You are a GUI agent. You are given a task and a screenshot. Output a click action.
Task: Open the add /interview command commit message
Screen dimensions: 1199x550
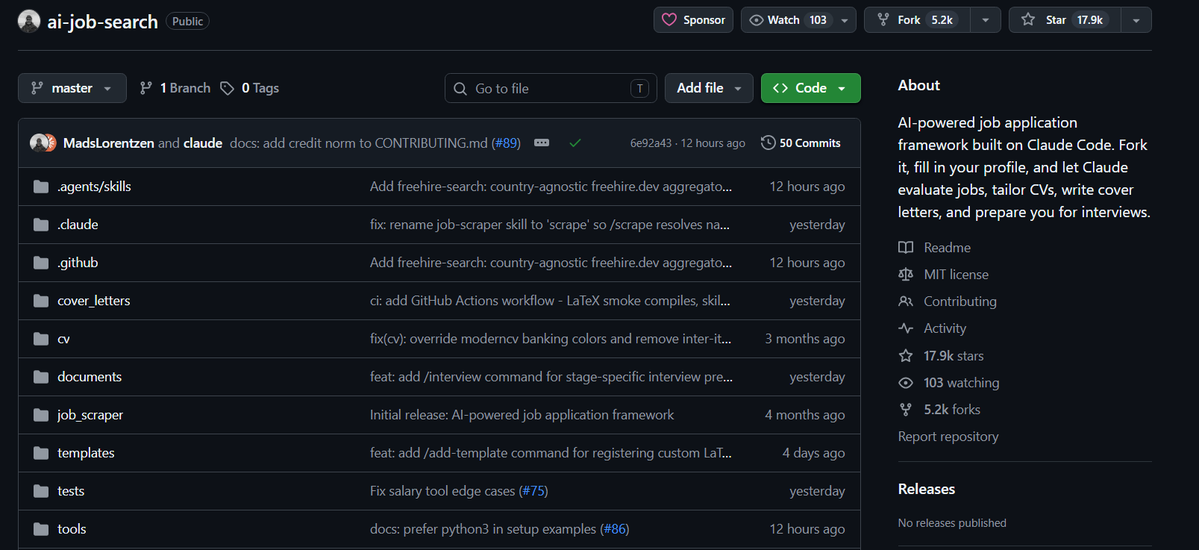(x=551, y=377)
